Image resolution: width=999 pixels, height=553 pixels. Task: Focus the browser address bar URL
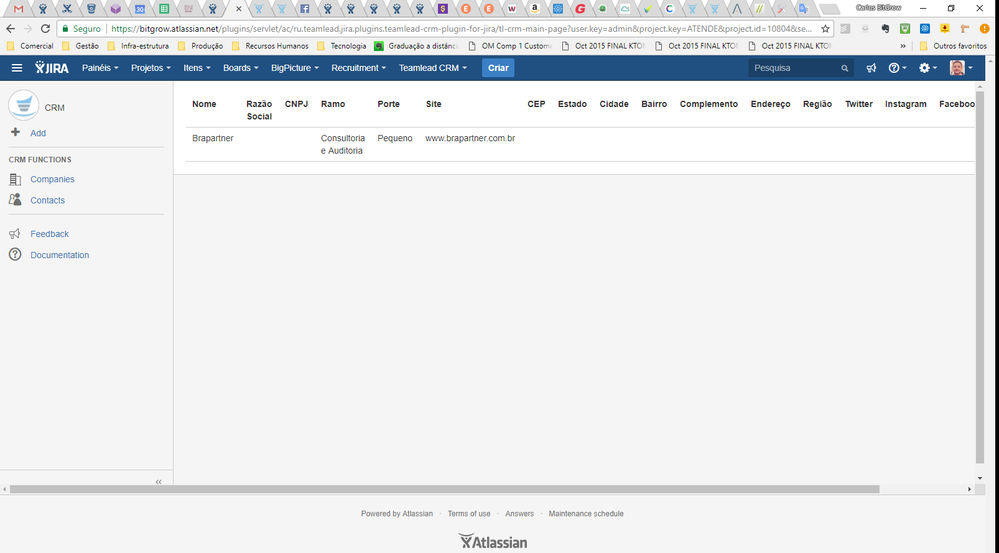click(x=461, y=29)
